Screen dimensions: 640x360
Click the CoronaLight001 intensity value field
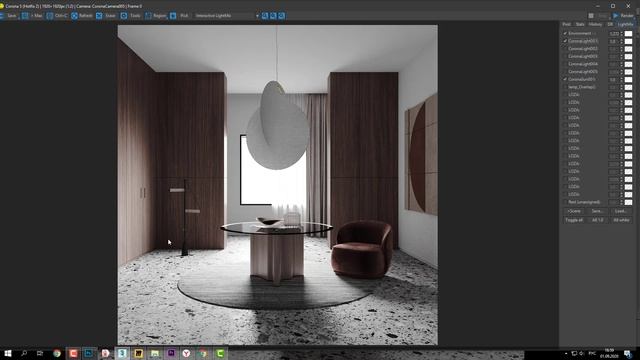pos(614,41)
